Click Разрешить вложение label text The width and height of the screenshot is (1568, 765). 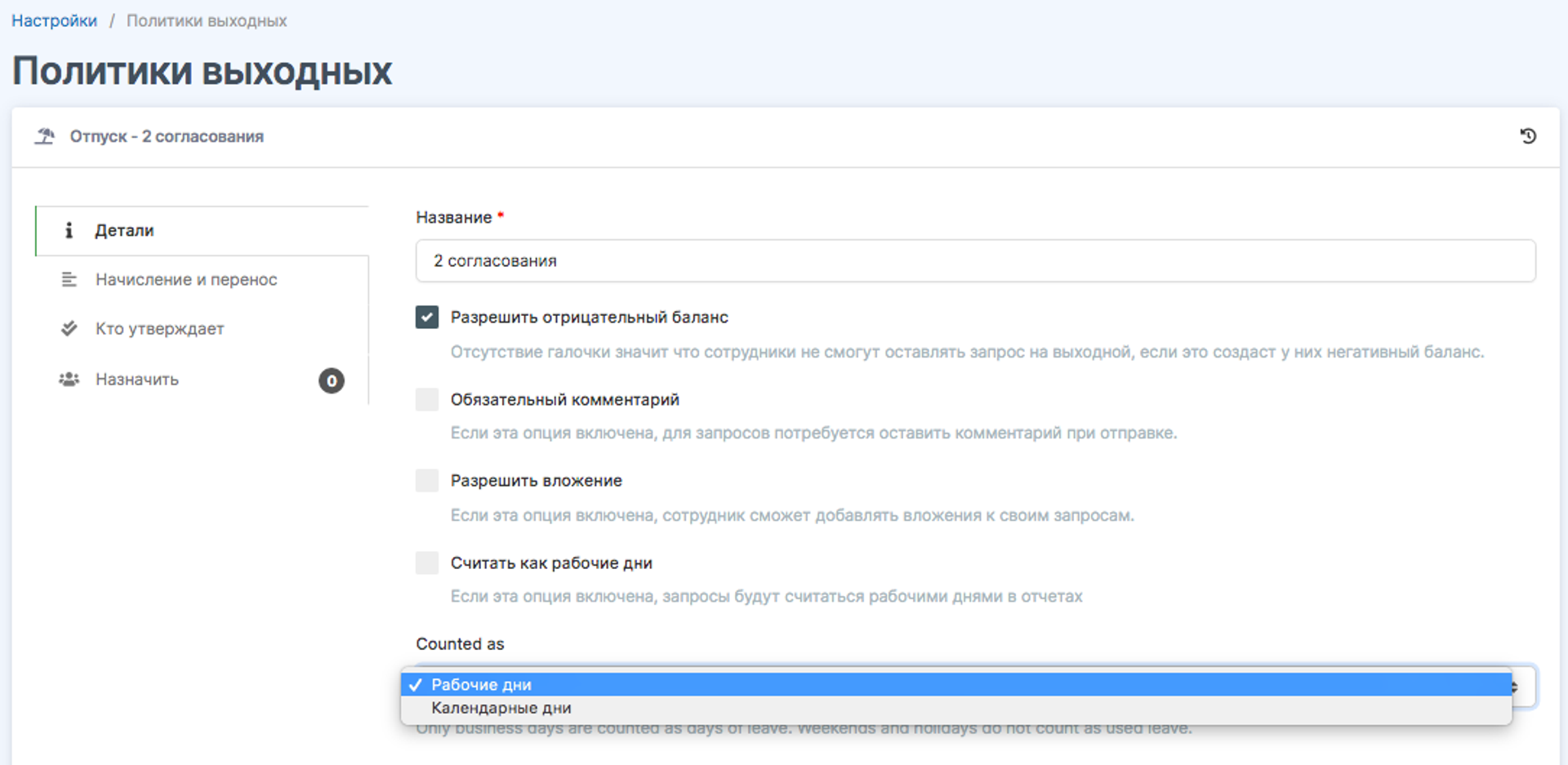(537, 481)
